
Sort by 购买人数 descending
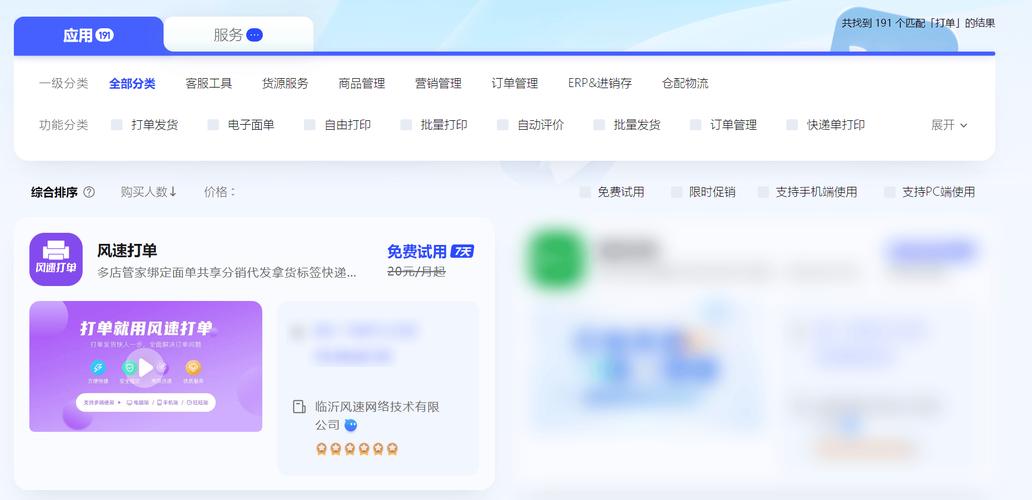click(x=149, y=192)
